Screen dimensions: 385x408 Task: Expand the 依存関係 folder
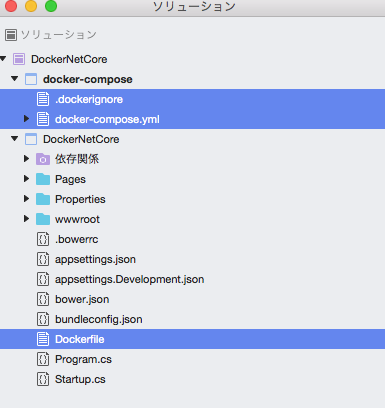pos(26,159)
